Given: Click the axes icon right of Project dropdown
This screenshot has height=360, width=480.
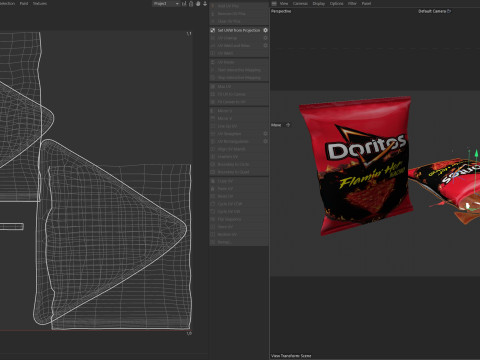Looking at the screenshot, I should pyautogui.click(x=184, y=4).
